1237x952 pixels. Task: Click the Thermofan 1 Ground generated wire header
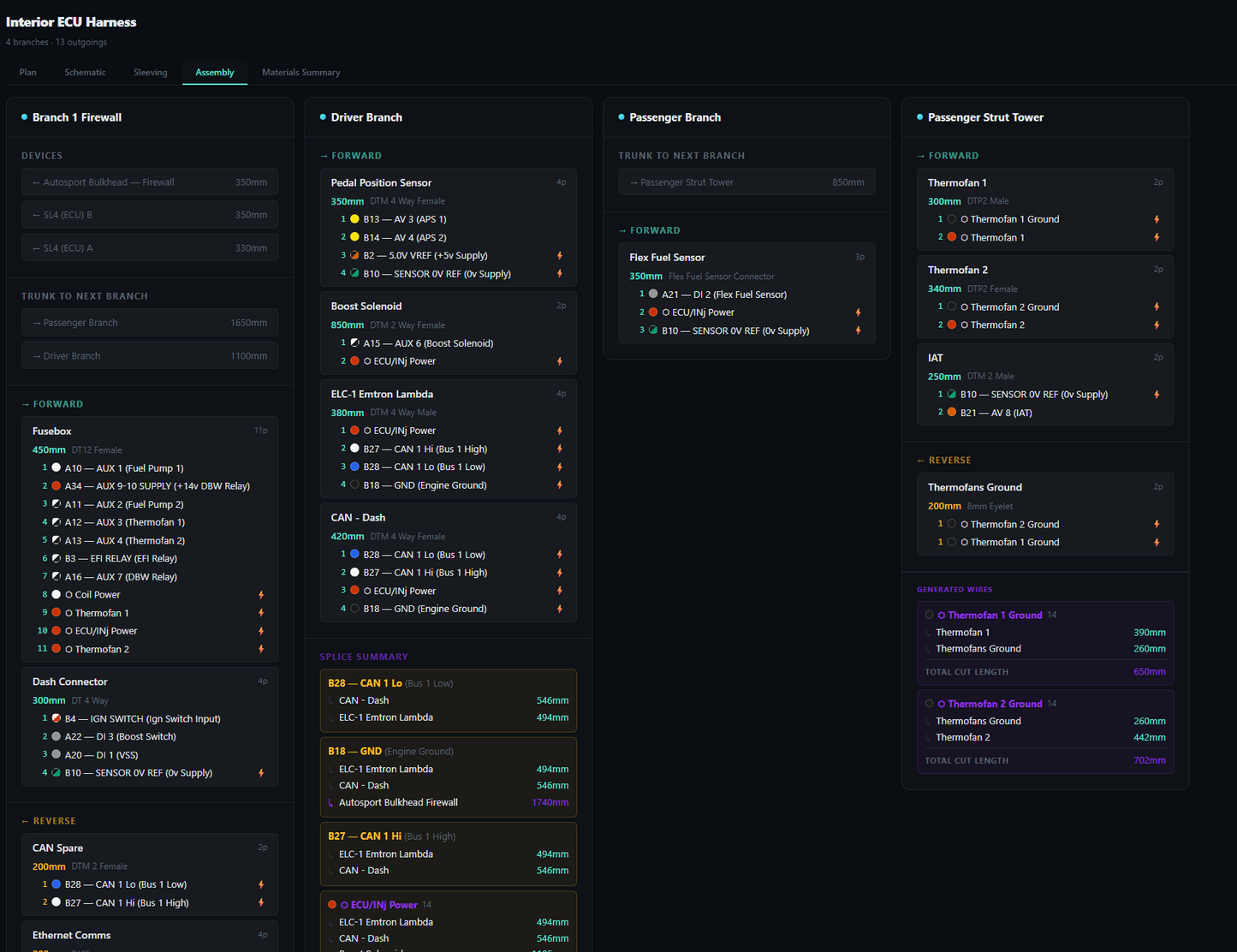[x=991, y=616]
